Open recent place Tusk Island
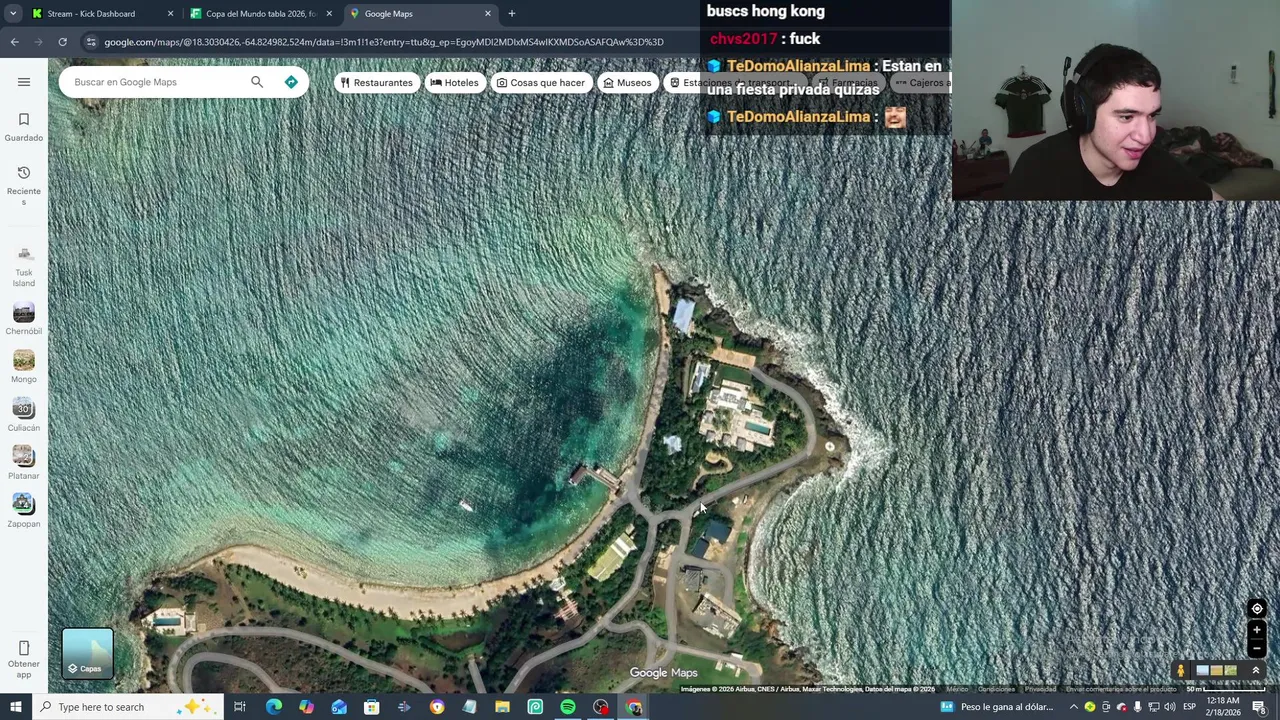1280x720 pixels. click(x=24, y=266)
